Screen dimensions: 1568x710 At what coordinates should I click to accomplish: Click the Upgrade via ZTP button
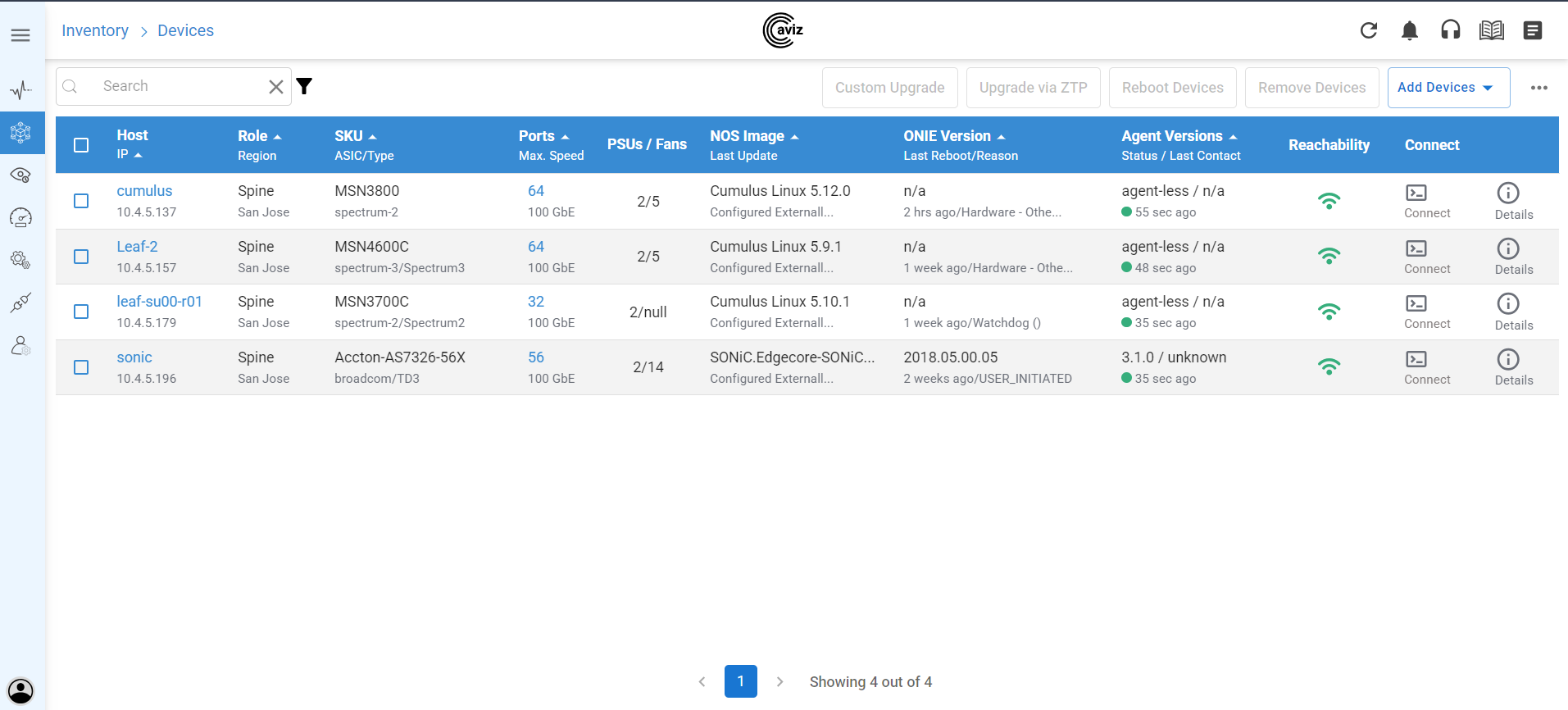pos(1033,88)
